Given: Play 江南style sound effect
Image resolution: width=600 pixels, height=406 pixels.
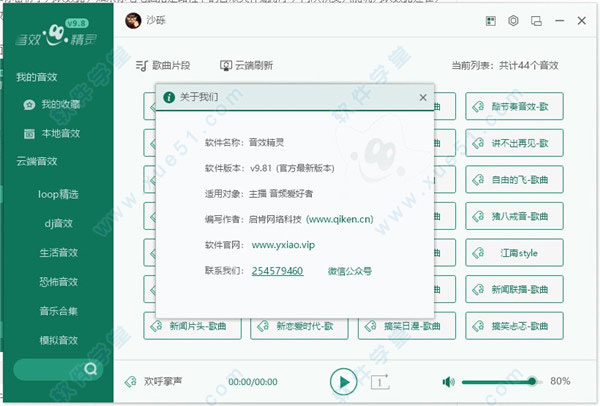Looking at the screenshot, I should (x=514, y=253).
